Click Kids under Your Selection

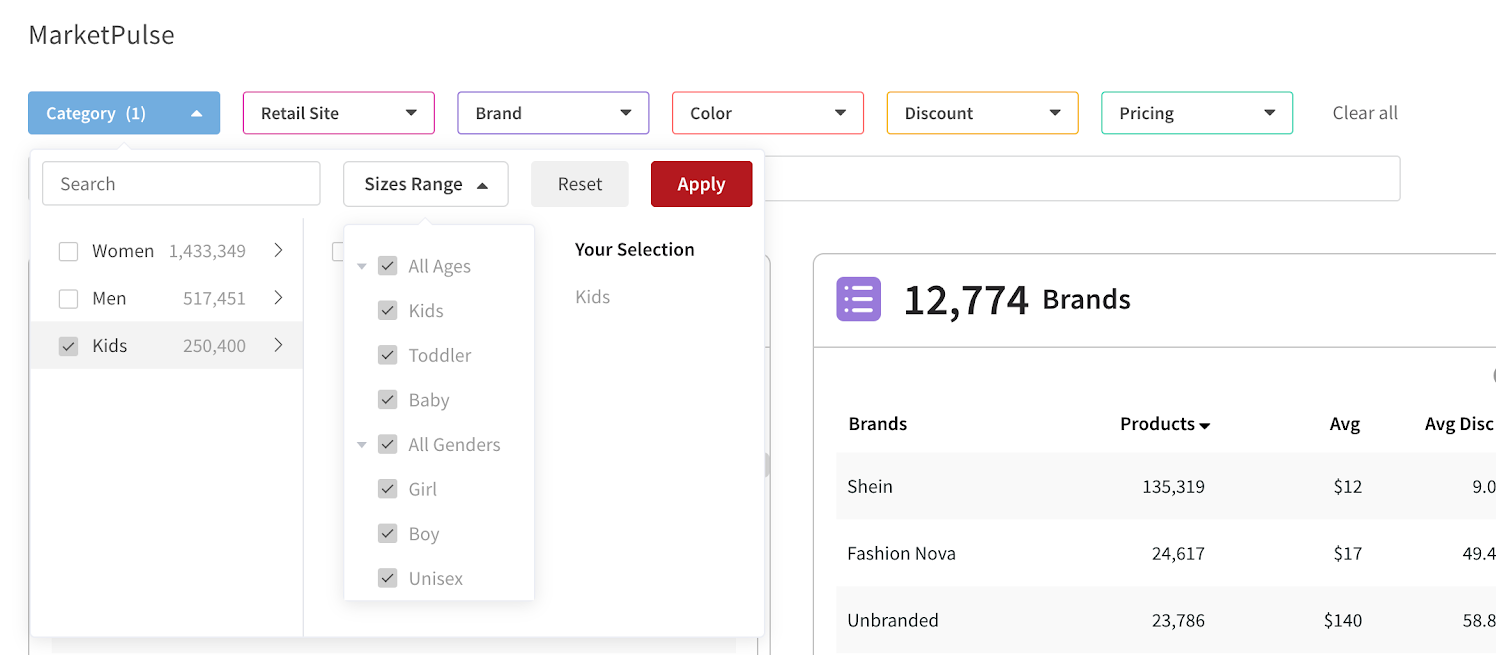[x=593, y=297]
